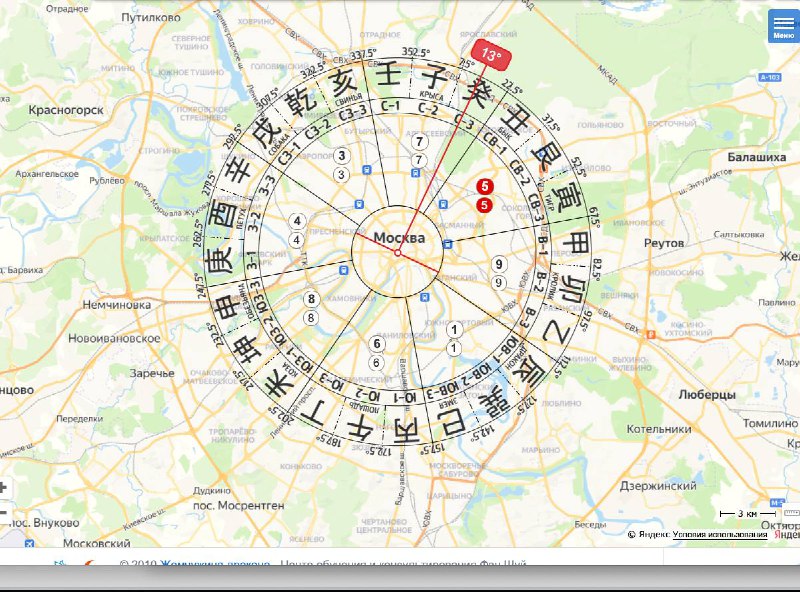Click the A-103 road badge

769,77
